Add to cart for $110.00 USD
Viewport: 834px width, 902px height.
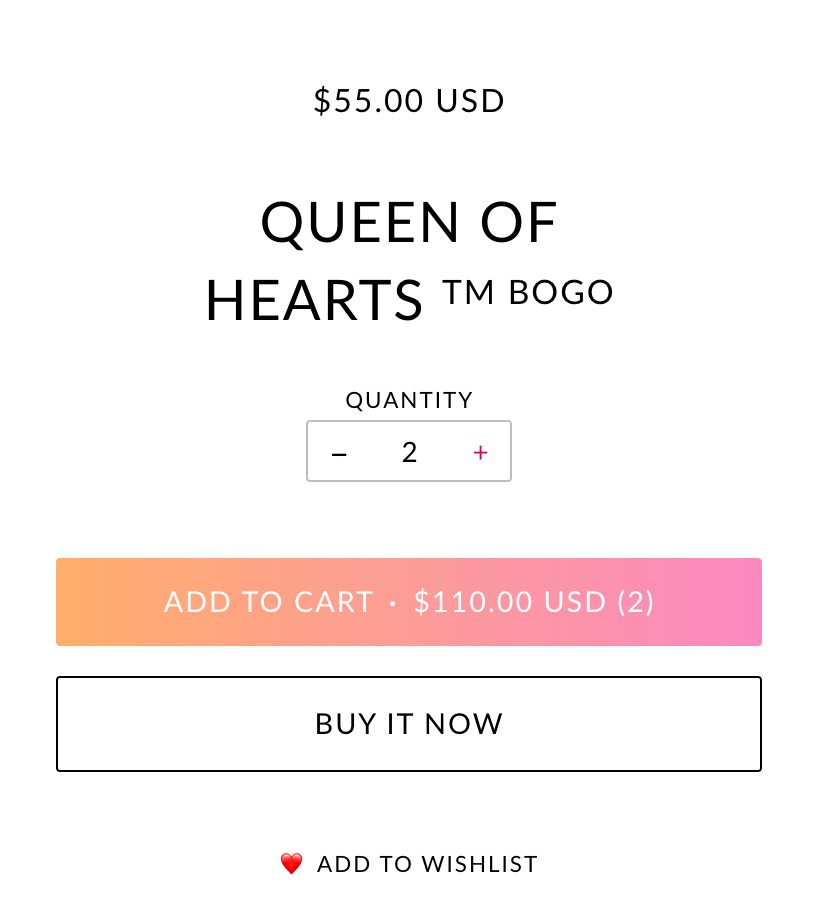click(409, 602)
